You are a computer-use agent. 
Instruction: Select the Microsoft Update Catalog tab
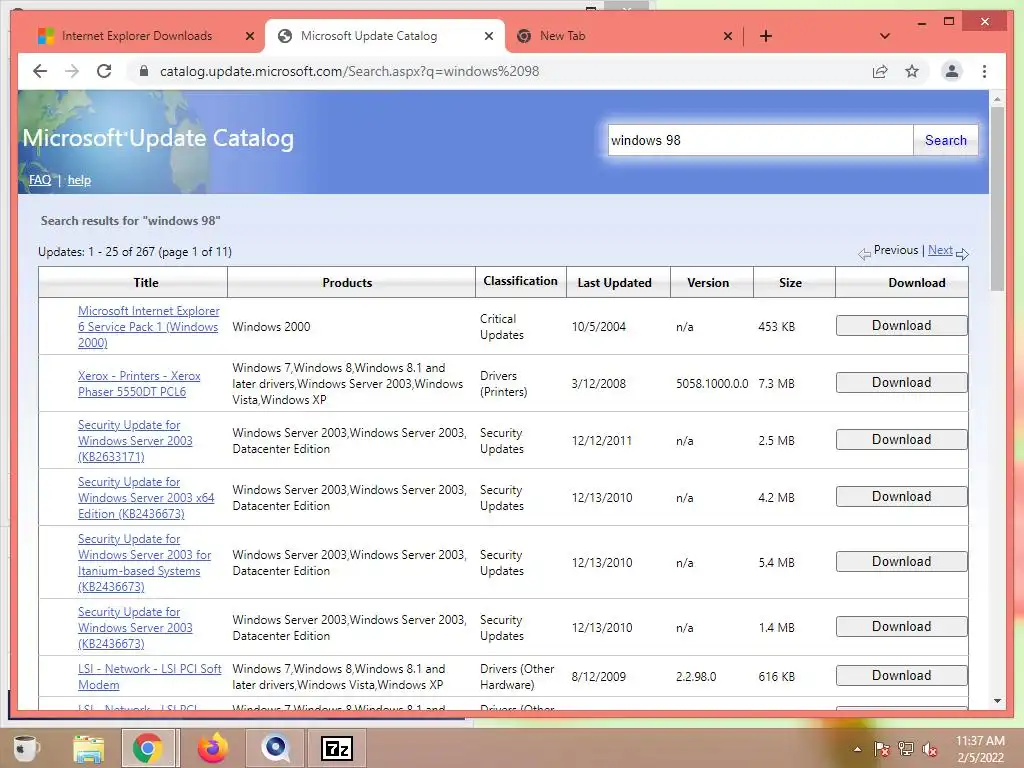(x=369, y=36)
